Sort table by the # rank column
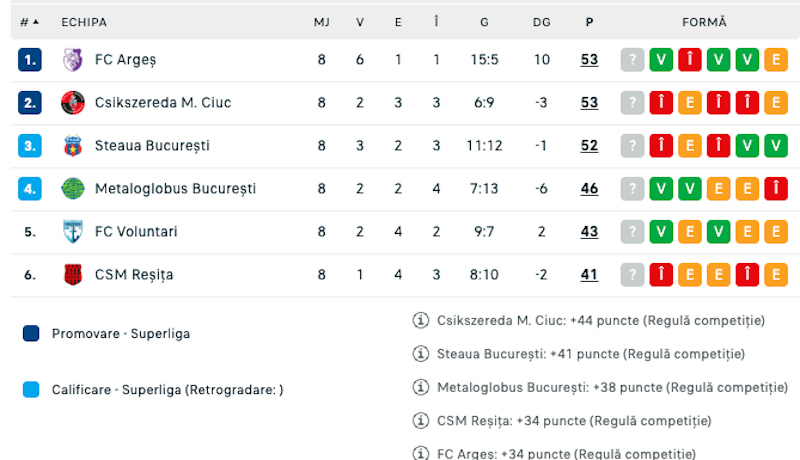800x460 pixels. coord(29,21)
